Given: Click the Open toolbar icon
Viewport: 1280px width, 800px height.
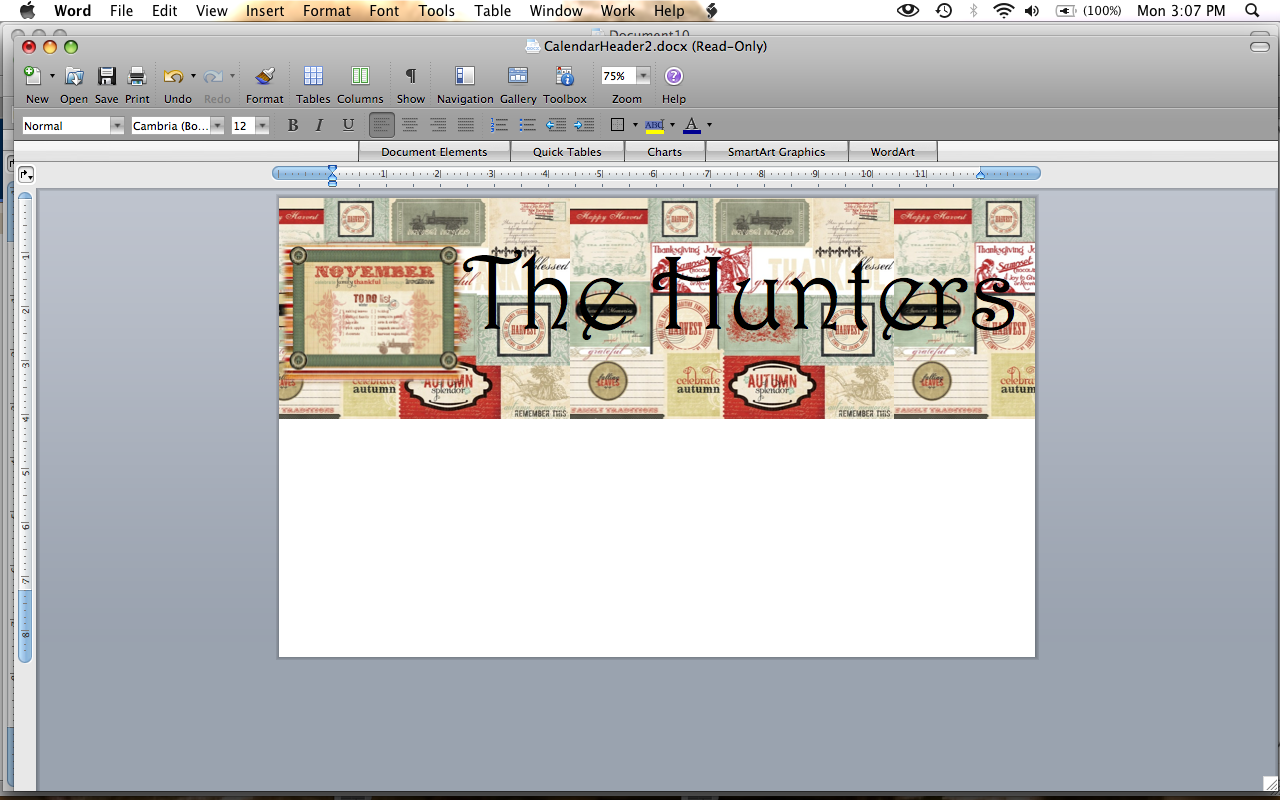Looking at the screenshot, I should [74, 76].
